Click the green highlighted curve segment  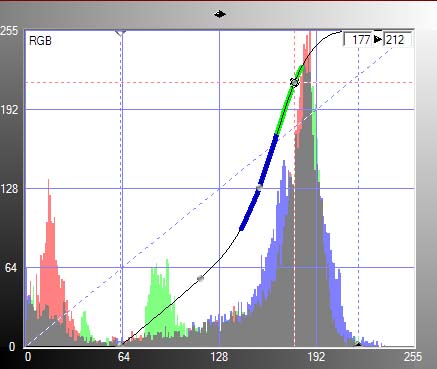(x=289, y=101)
